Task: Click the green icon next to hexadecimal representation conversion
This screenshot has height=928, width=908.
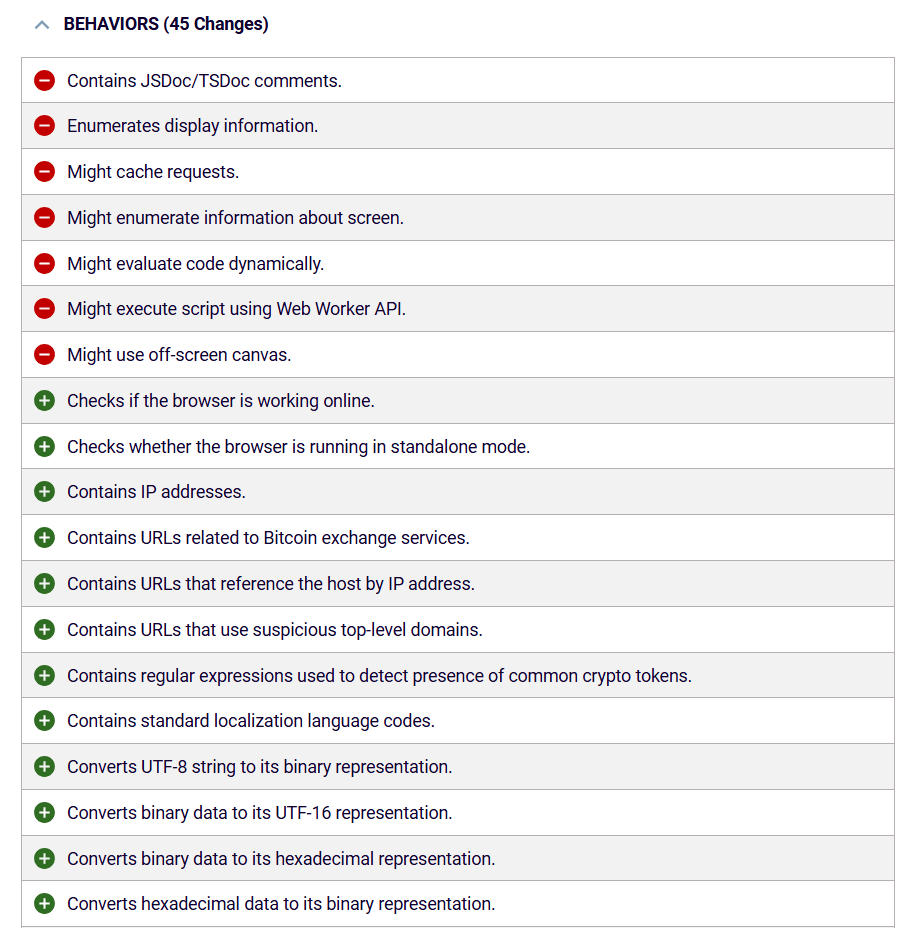Action: pyautogui.click(x=44, y=858)
